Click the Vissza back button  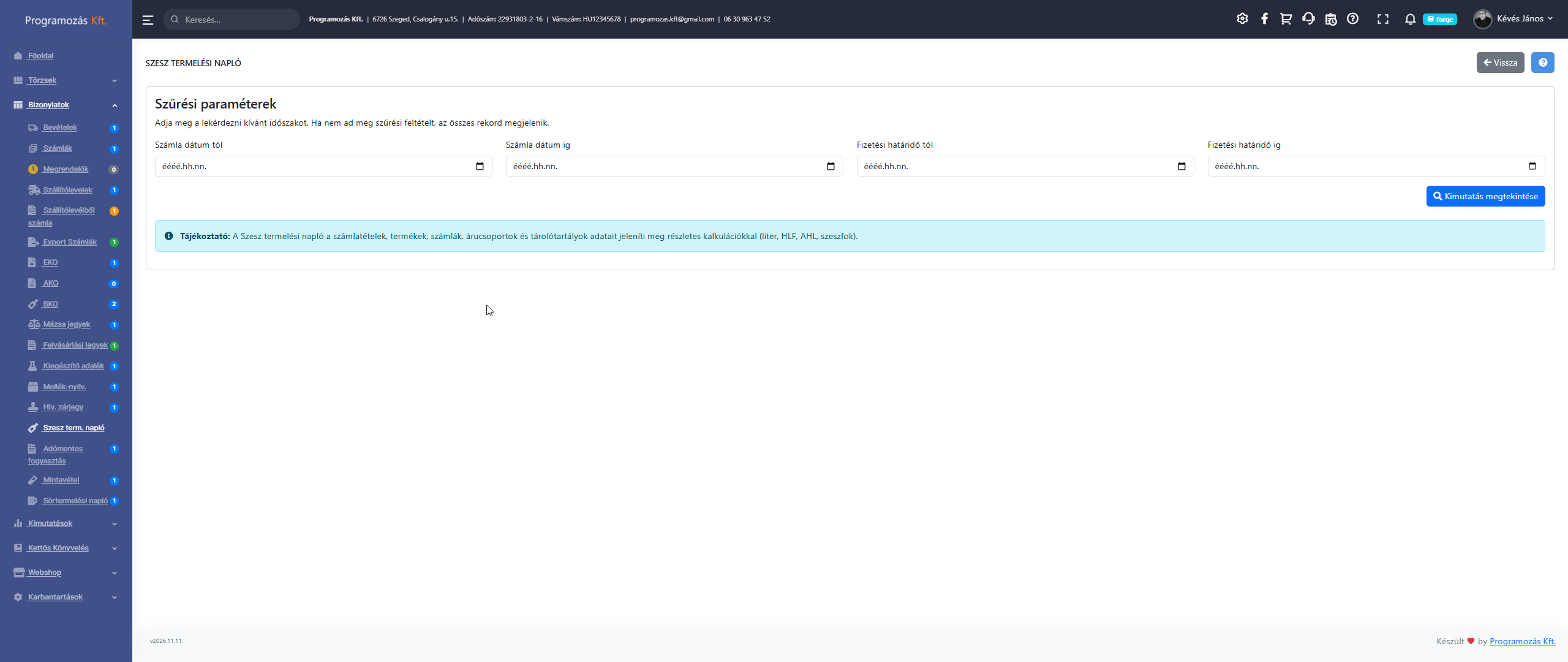(x=1500, y=63)
